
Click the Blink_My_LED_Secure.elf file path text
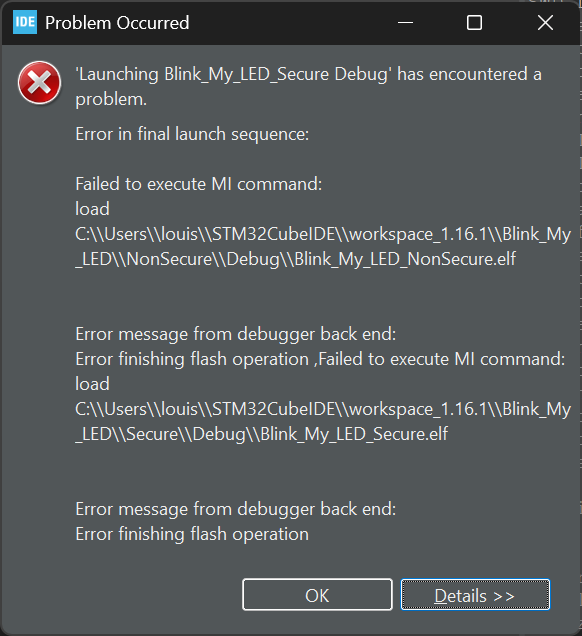(323, 421)
